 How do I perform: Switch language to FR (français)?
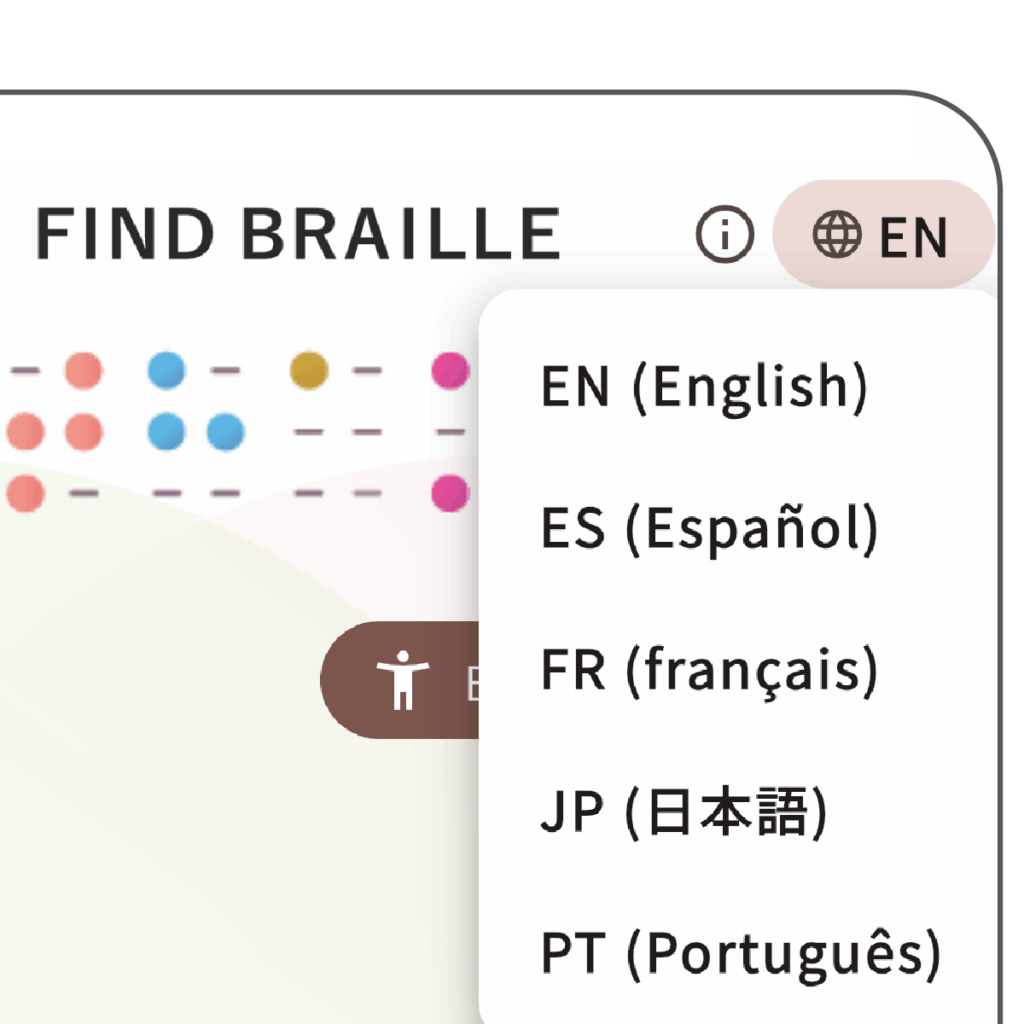coord(708,669)
